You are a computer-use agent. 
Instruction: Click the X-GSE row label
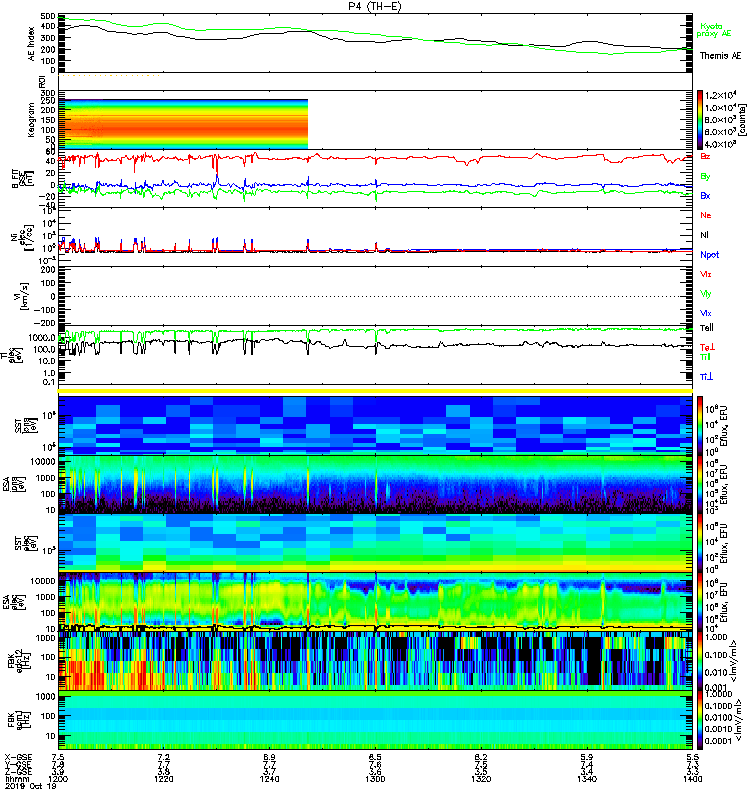18,757
